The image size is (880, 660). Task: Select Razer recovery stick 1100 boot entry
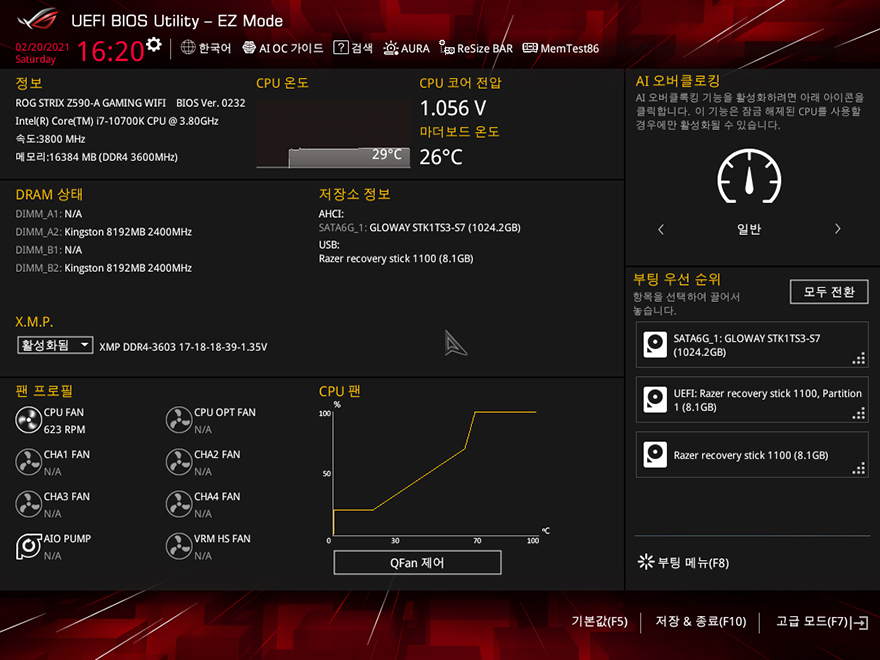[752, 455]
